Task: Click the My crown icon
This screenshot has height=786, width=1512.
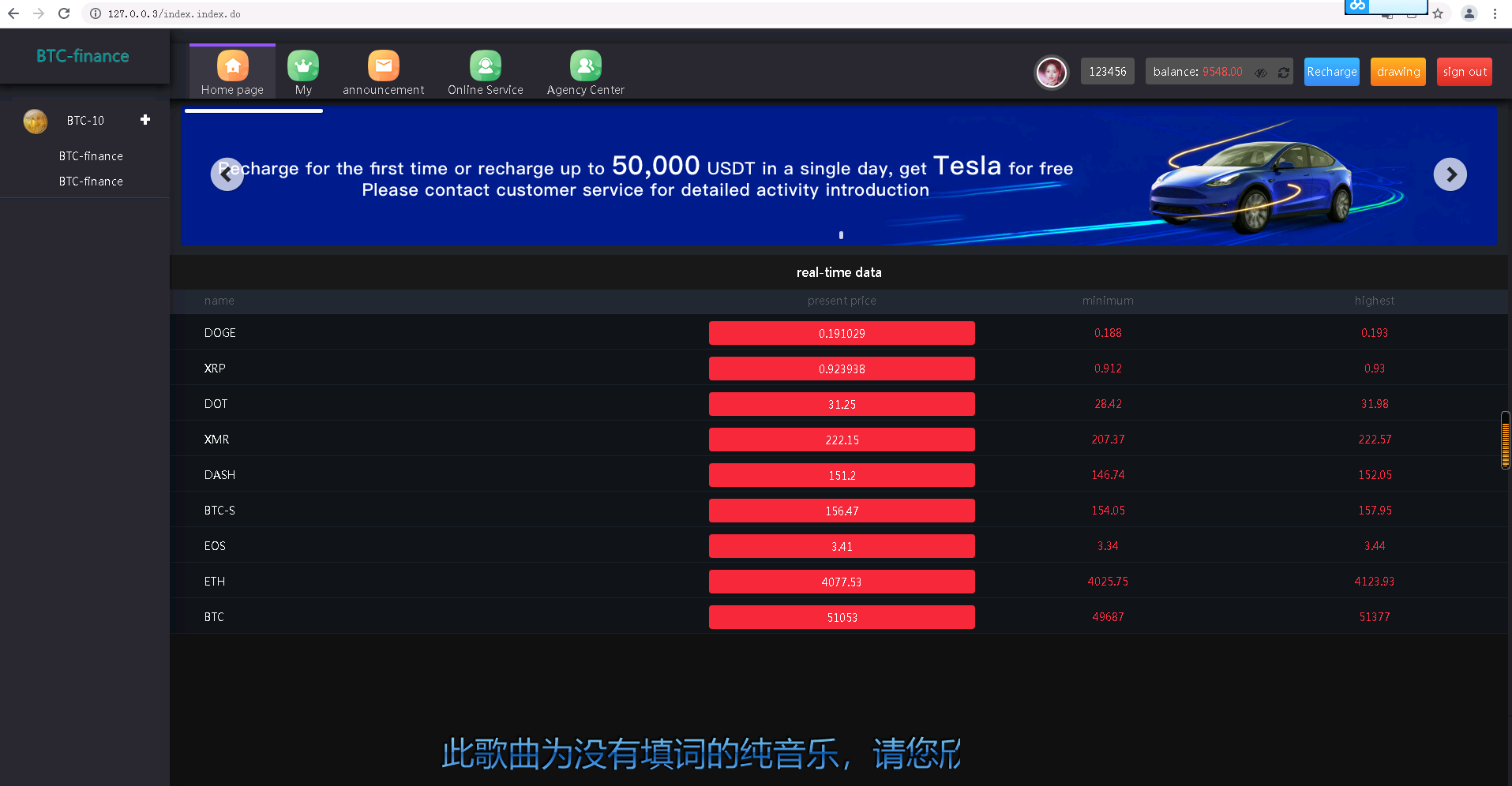Action: 303,66
